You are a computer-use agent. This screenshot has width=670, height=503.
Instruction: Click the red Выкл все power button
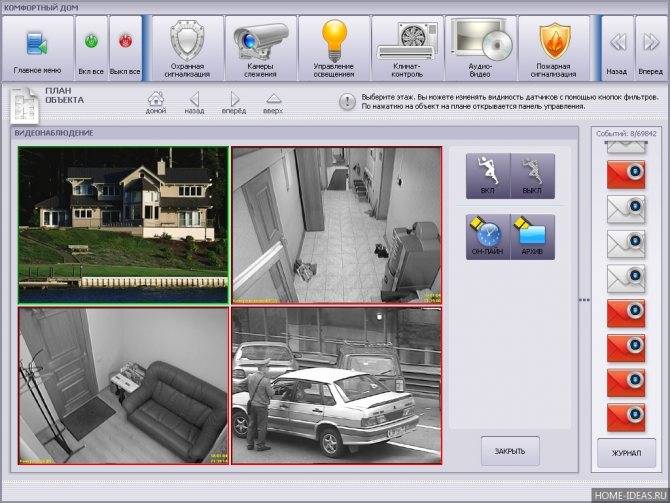pos(125,48)
